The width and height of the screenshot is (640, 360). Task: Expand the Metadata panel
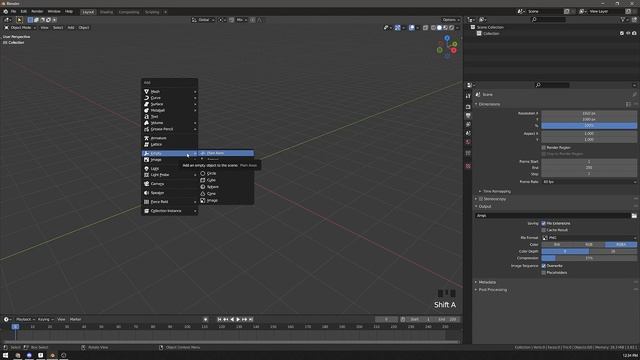click(x=486, y=282)
